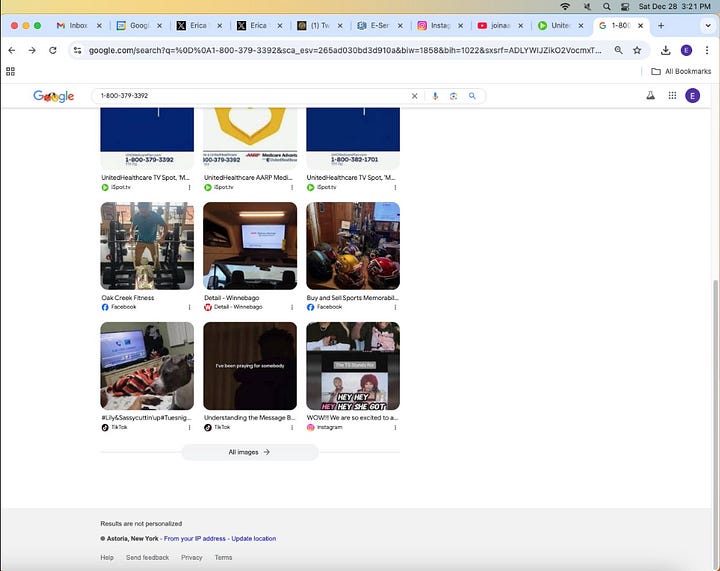Open Google account avatar E
The image size is (720, 571).
pyautogui.click(x=692, y=95)
